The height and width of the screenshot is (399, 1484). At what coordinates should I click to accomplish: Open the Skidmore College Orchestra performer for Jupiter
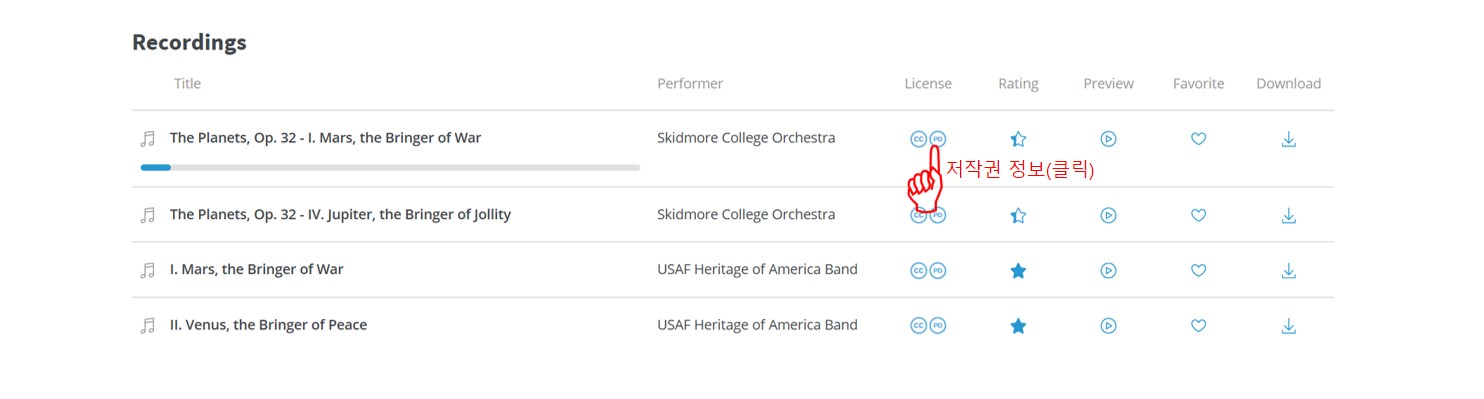tap(746, 214)
